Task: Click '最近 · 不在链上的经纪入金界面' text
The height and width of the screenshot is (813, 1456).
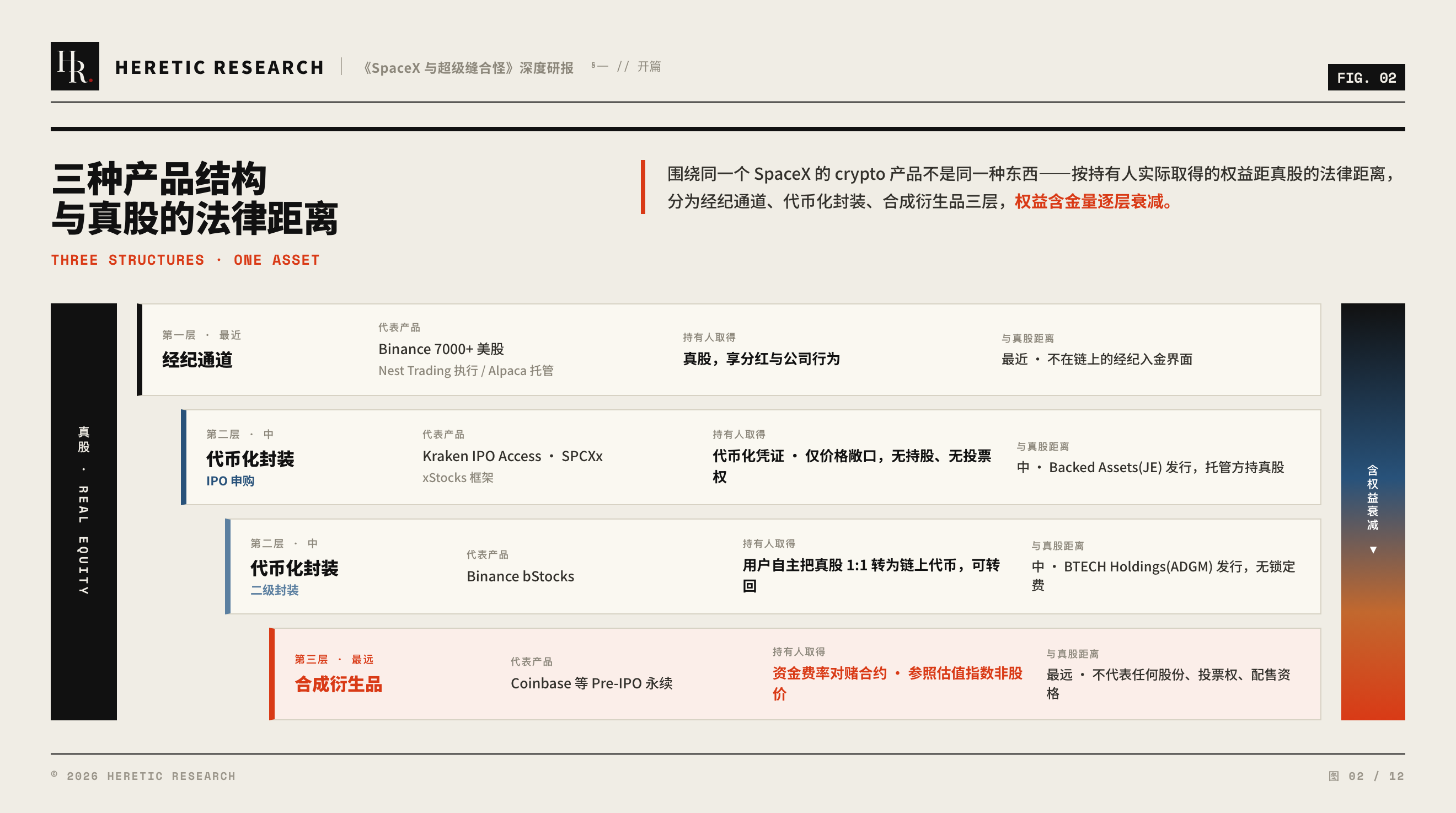Action: coord(1096,359)
